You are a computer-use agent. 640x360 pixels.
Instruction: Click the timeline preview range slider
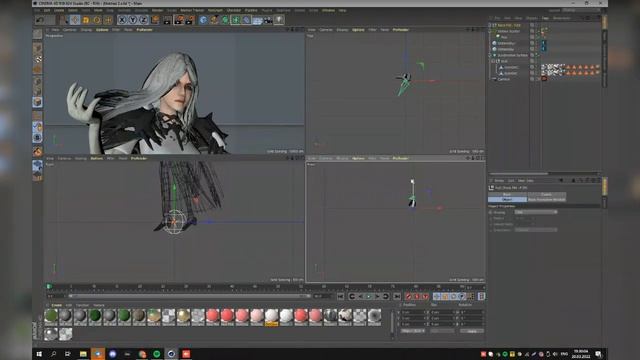190,296
